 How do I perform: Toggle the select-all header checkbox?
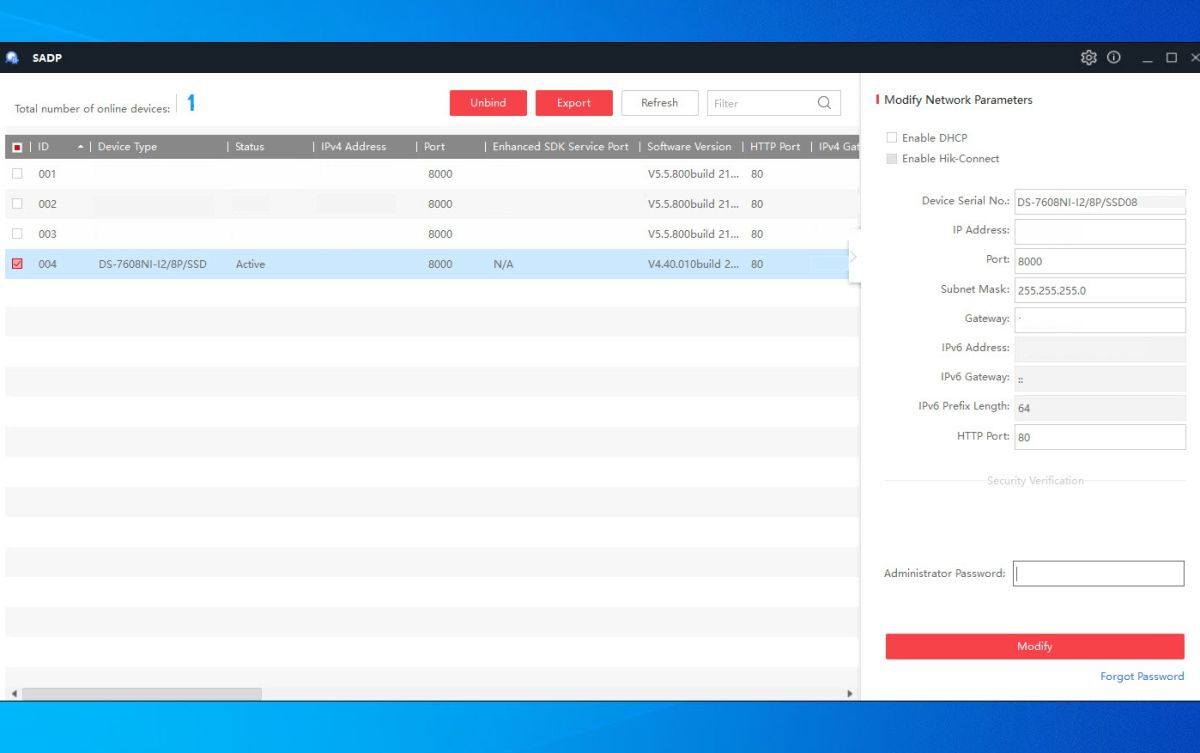coord(17,147)
